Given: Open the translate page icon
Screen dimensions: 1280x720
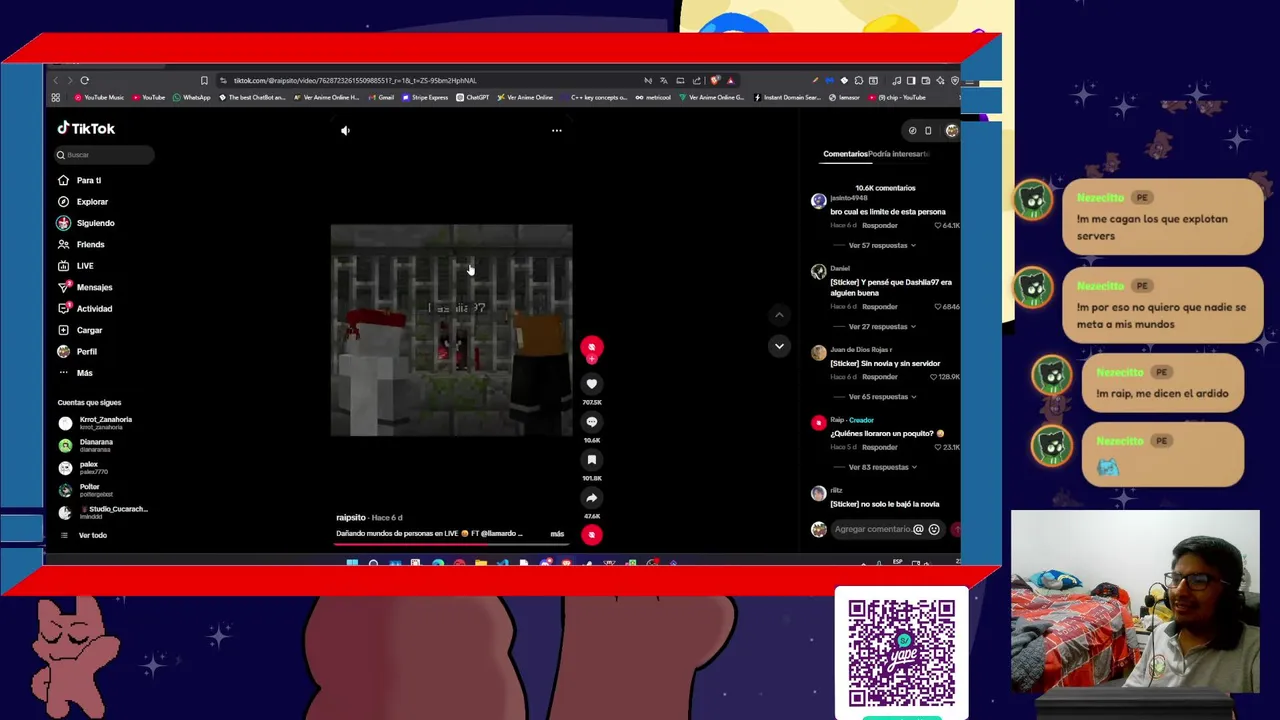Looking at the screenshot, I should [x=663, y=80].
